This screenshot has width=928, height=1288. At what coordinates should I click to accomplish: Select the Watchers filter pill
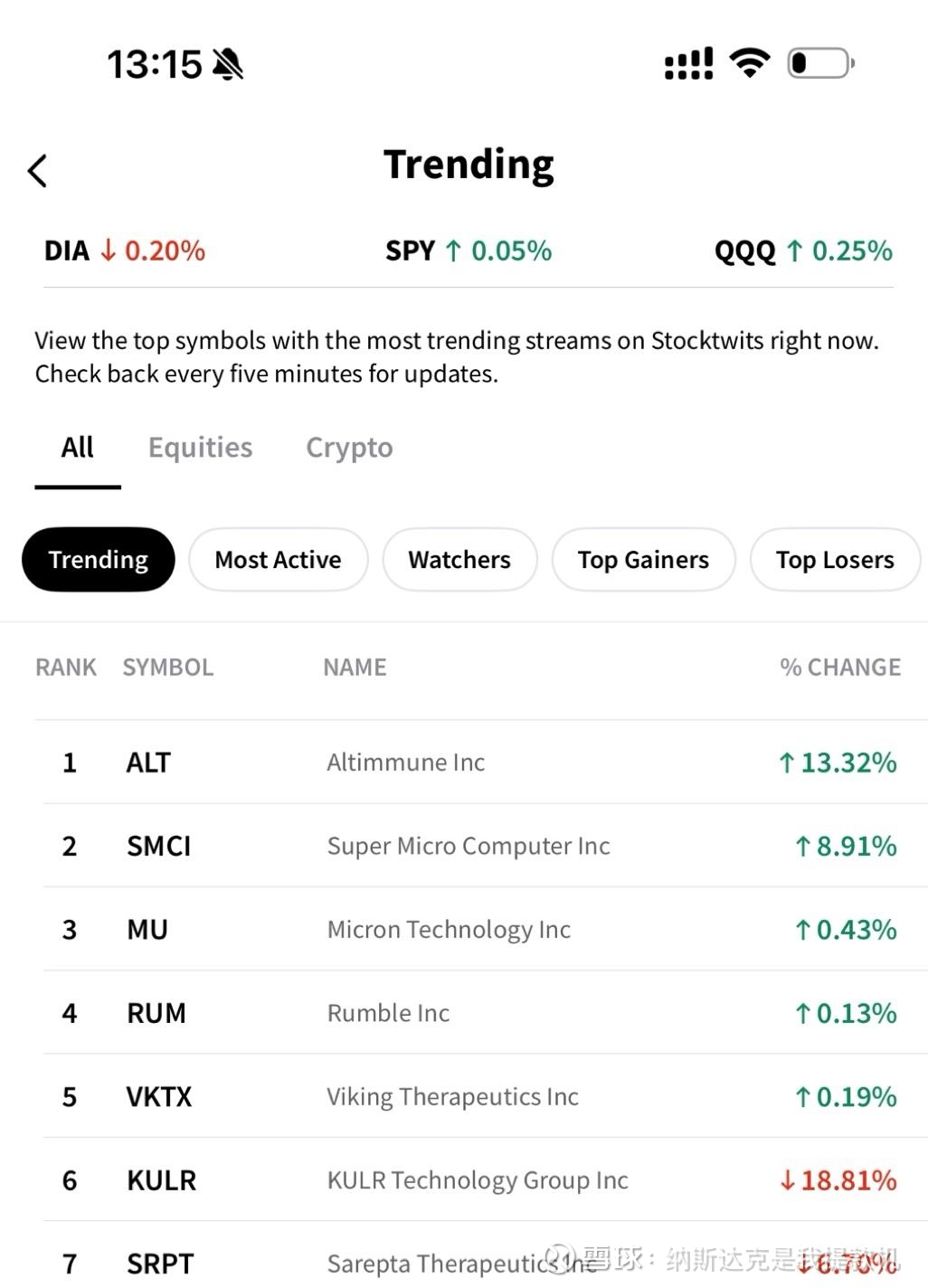(x=459, y=560)
